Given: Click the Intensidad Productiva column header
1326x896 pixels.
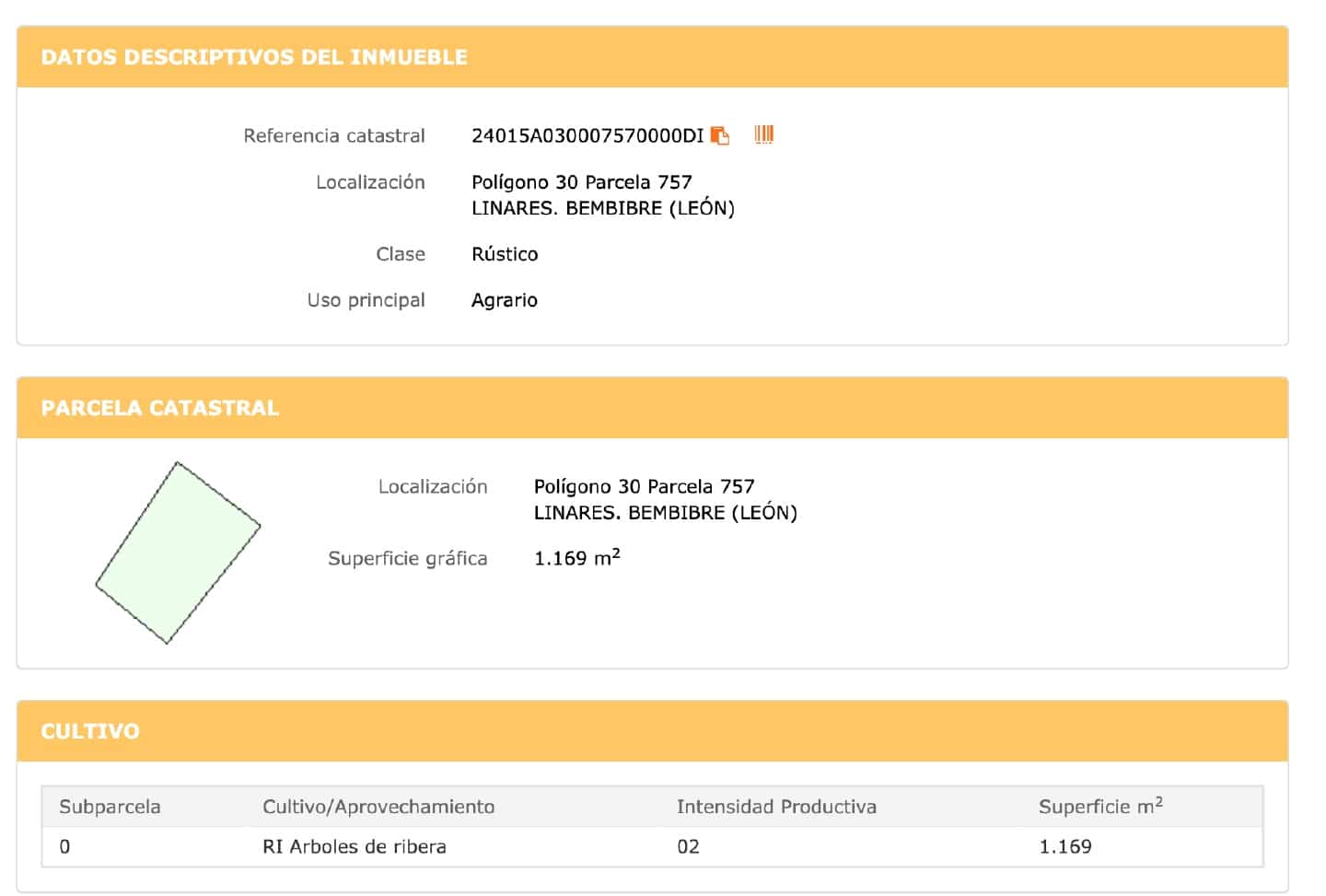Looking at the screenshot, I should coord(776,807).
